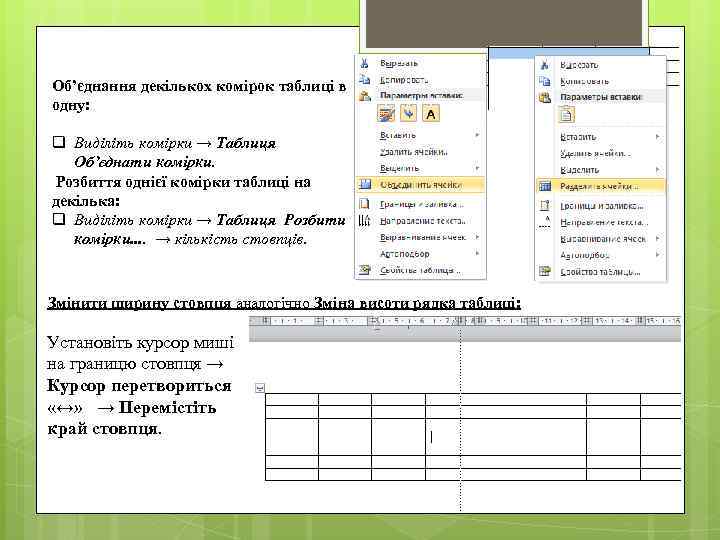Expand Выделить submenu arrow in Объединить ячейки menu
This screenshot has width=720, height=540.
click(x=478, y=168)
